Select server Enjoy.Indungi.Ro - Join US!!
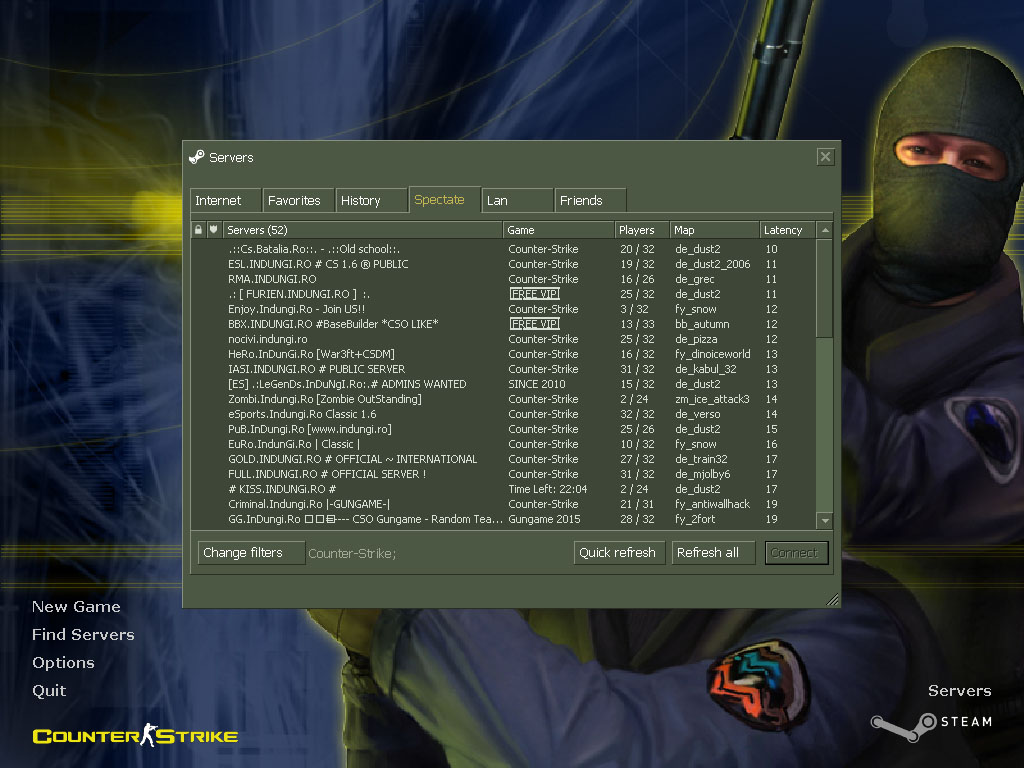Screen dimensions: 1024x768 tap(503, 309)
